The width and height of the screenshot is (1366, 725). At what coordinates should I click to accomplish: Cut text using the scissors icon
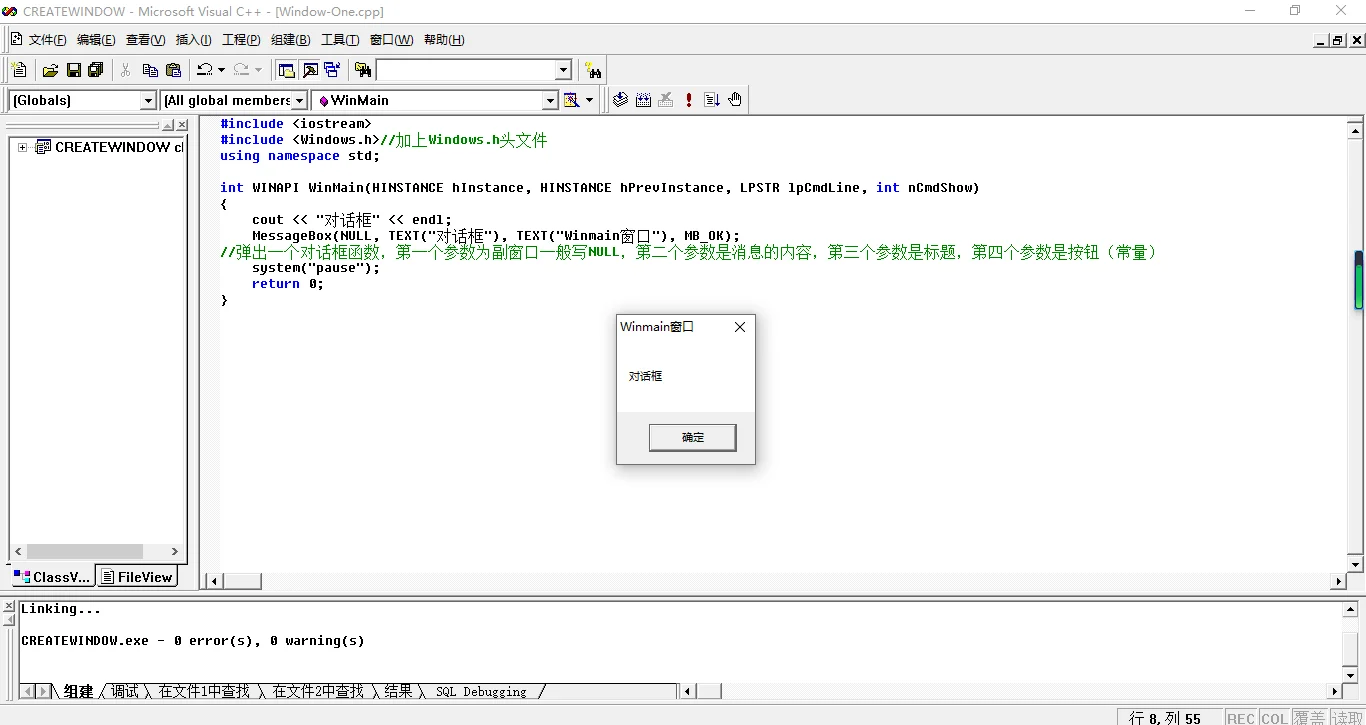[127, 70]
